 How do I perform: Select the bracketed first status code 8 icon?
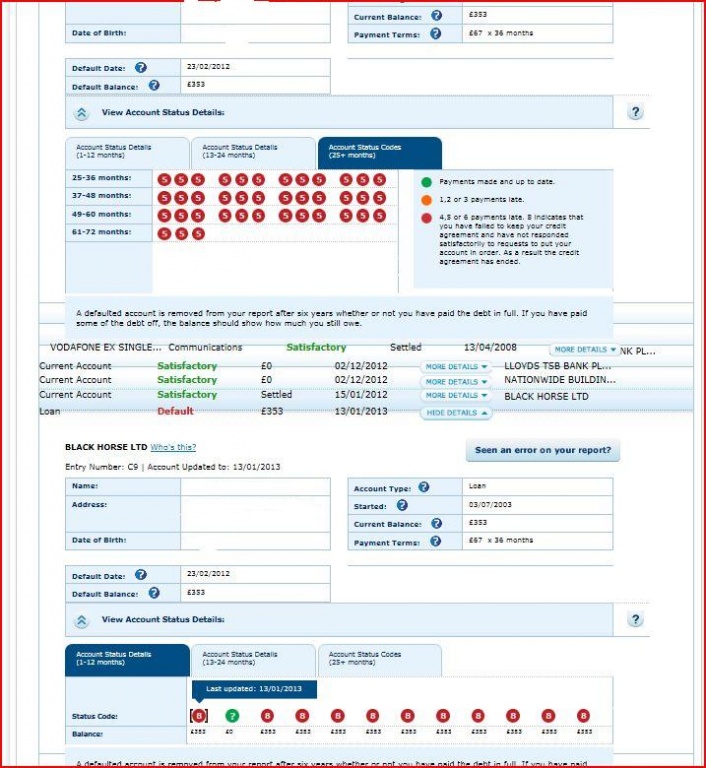(199, 716)
